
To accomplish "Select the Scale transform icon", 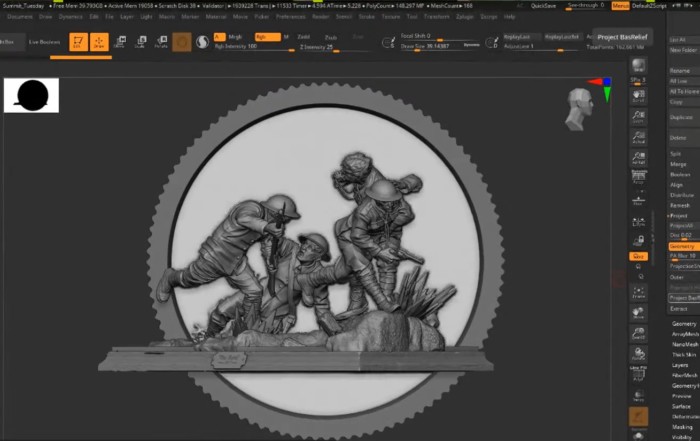I will [139, 41].
